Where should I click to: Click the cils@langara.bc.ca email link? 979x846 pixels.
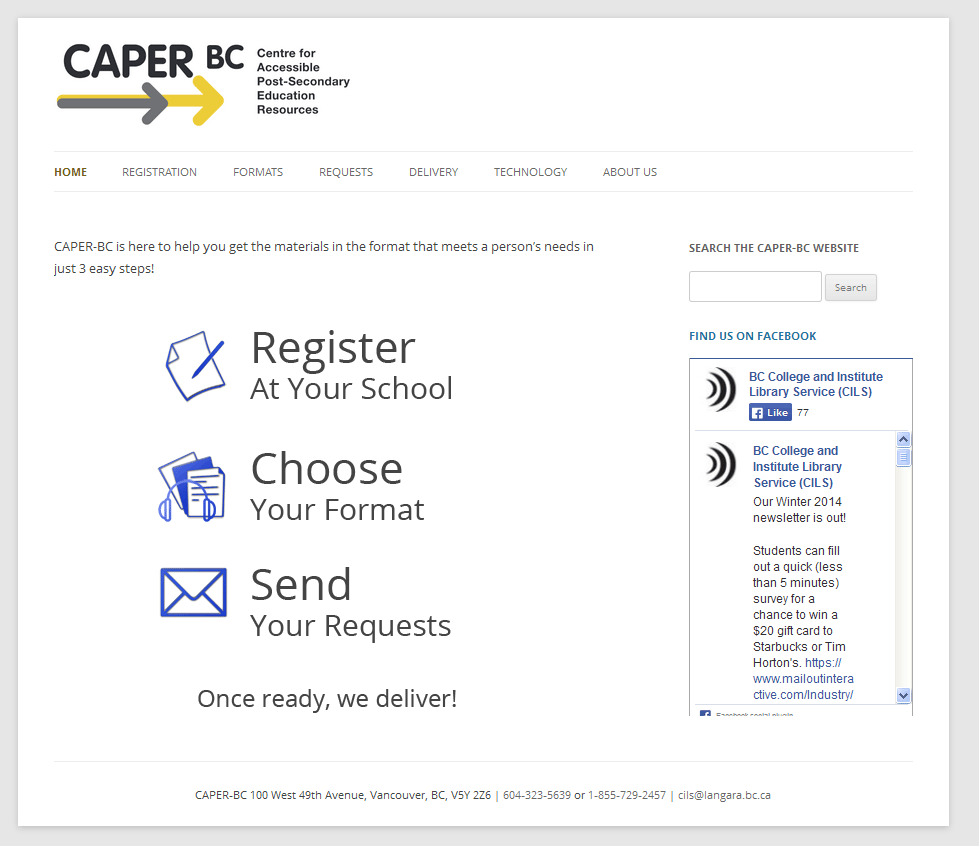pos(724,795)
